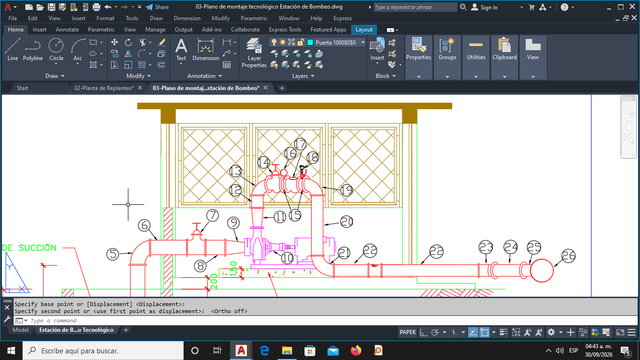Click the keyword search field
640x360 pixels.
(x=415, y=7)
